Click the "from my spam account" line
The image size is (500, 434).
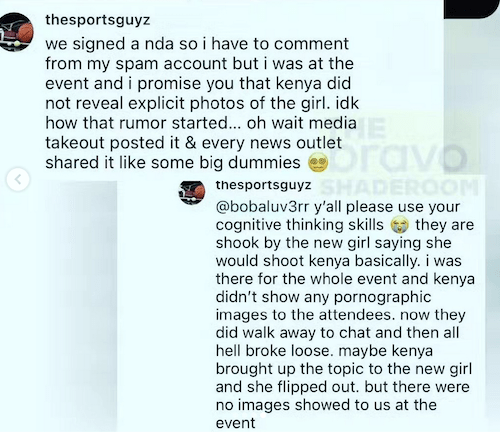(199, 64)
